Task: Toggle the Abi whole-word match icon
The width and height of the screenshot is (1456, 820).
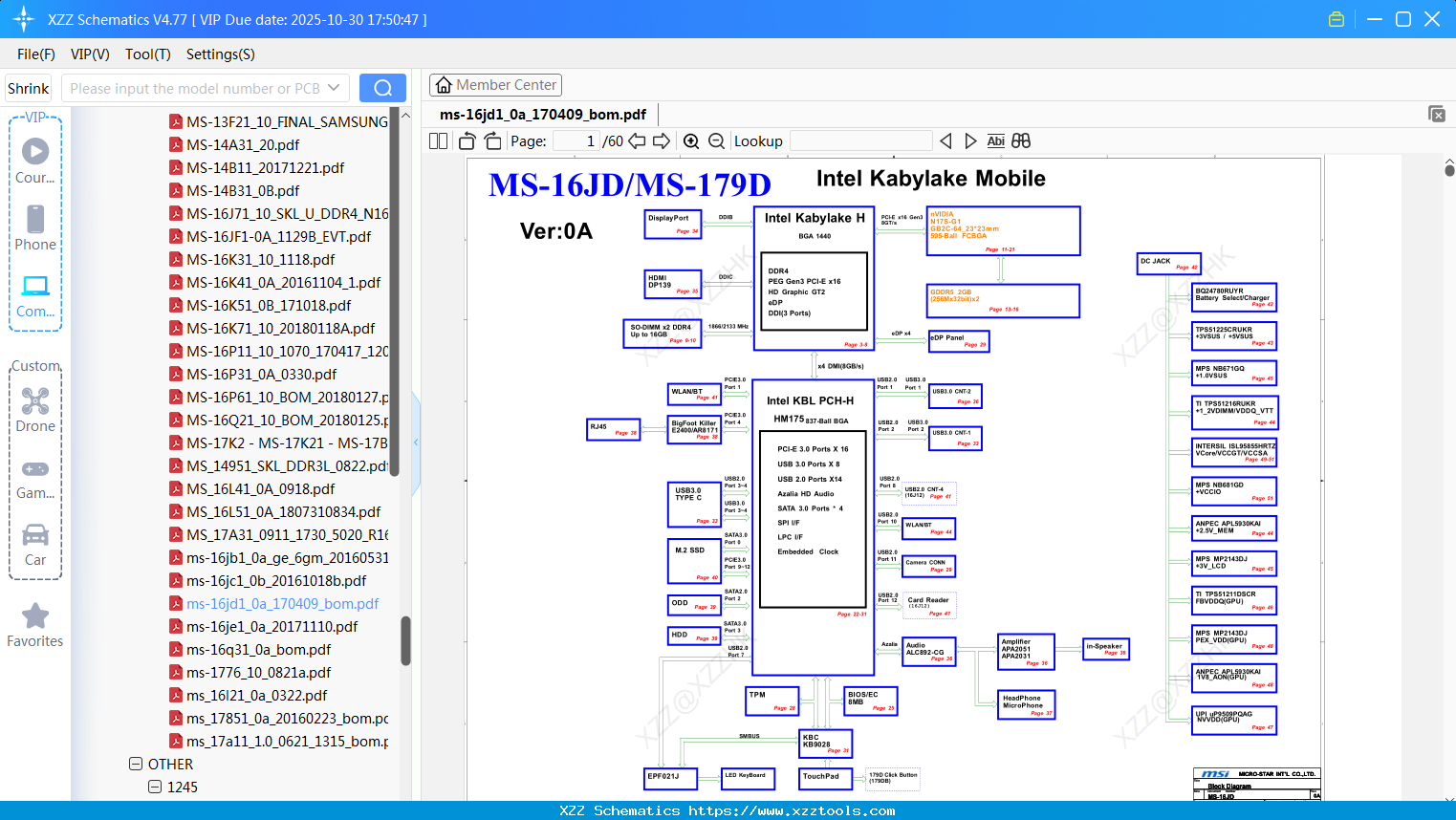Action: point(995,141)
